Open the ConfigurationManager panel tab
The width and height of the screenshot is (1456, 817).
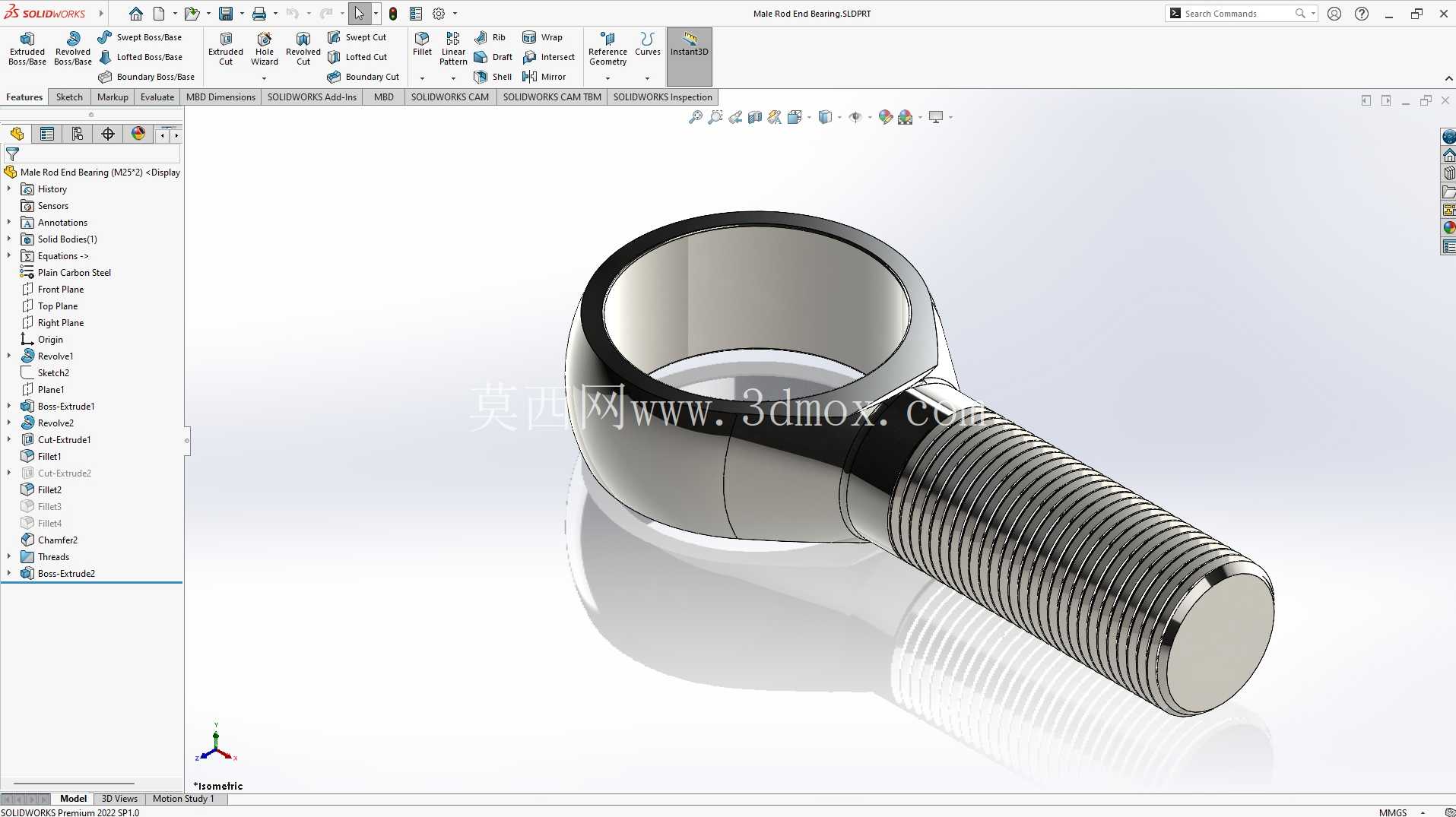click(78, 135)
